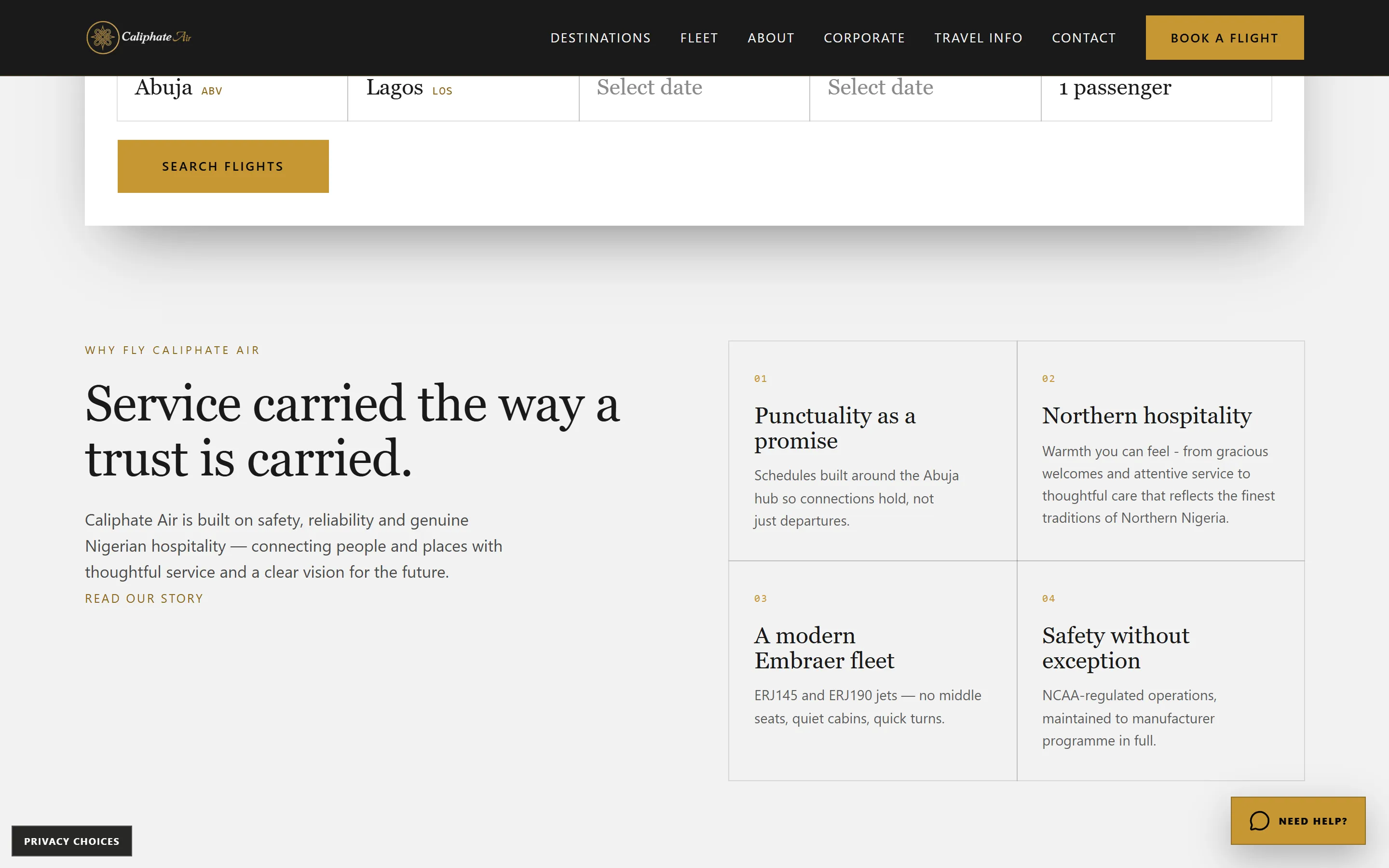The image size is (1389, 868).
Task: Open the Destinations menu
Action: pos(600,38)
